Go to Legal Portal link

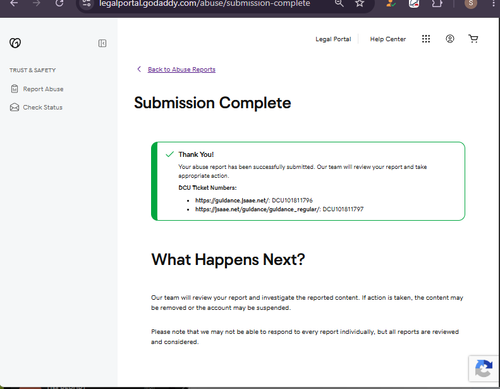click(x=333, y=39)
